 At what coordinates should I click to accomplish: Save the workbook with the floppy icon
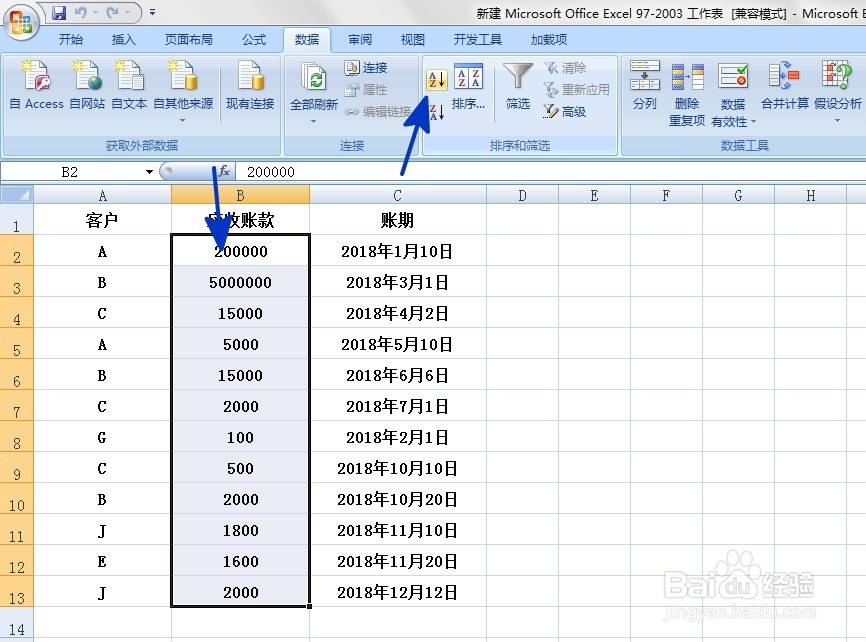(x=59, y=12)
